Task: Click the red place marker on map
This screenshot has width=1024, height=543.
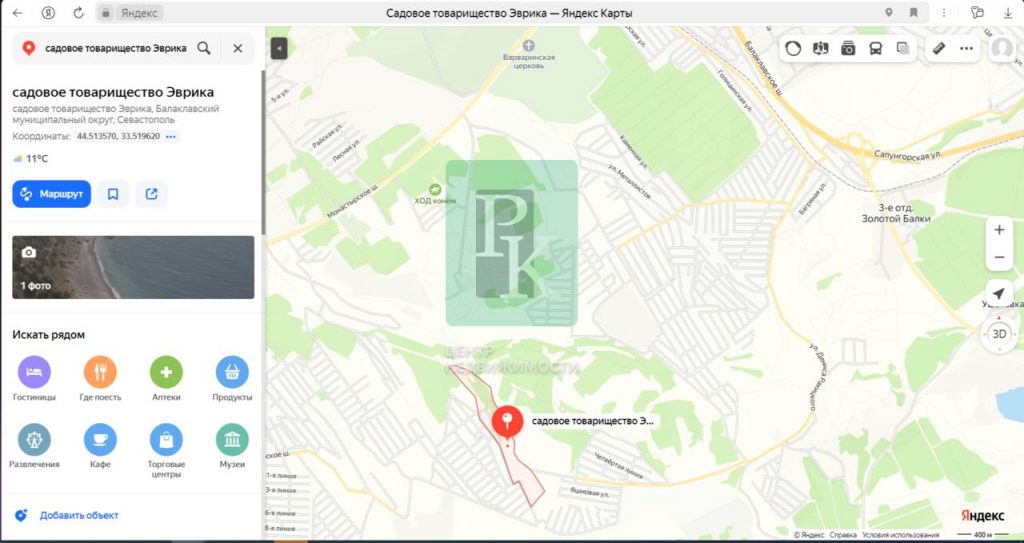Action: pos(507,423)
